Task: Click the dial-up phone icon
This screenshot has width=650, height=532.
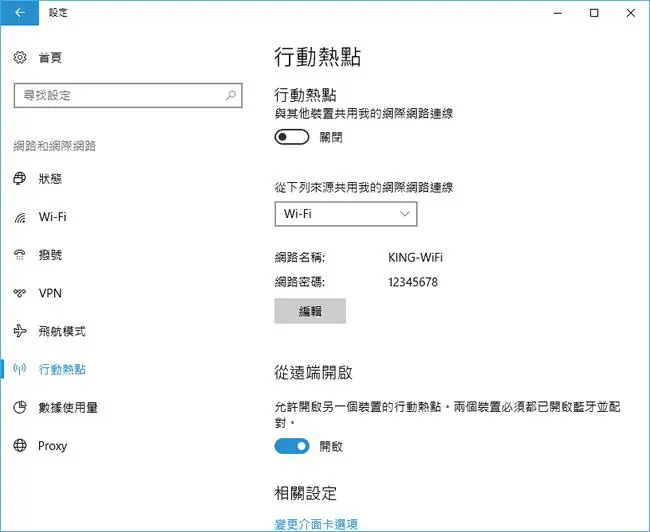Action: click(x=20, y=255)
